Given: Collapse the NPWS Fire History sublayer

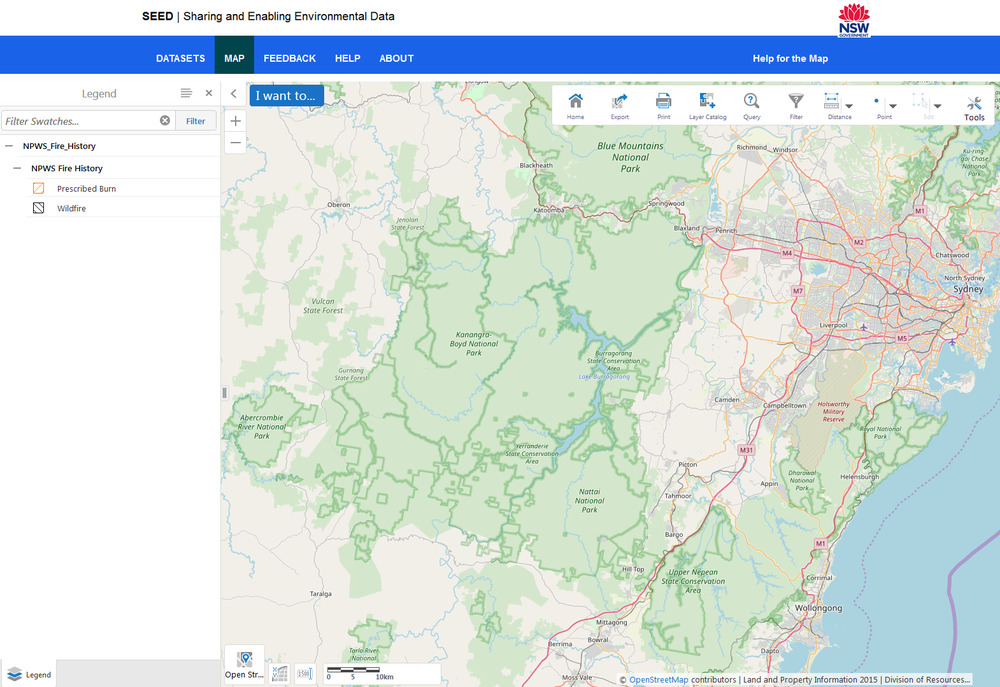Looking at the screenshot, I should tap(17, 168).
